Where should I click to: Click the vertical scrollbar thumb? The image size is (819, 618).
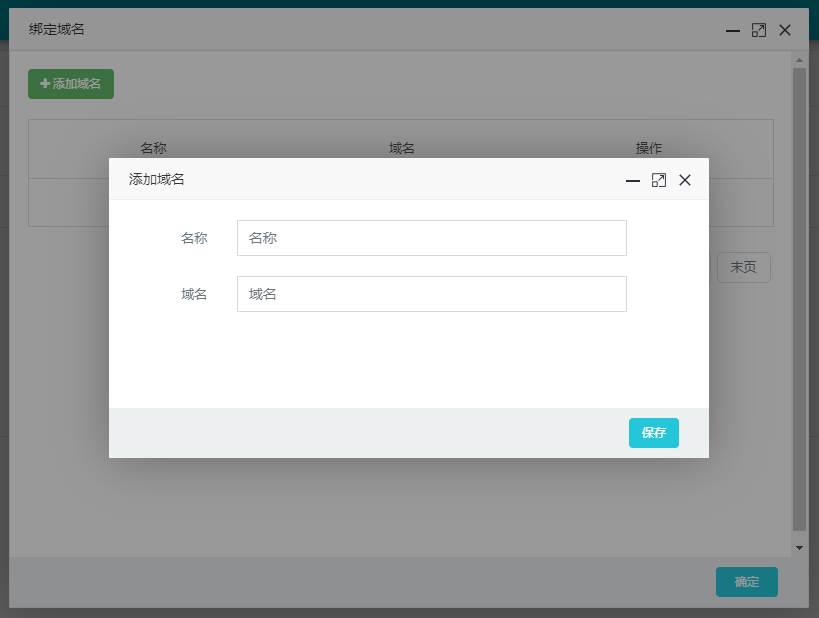799,300
